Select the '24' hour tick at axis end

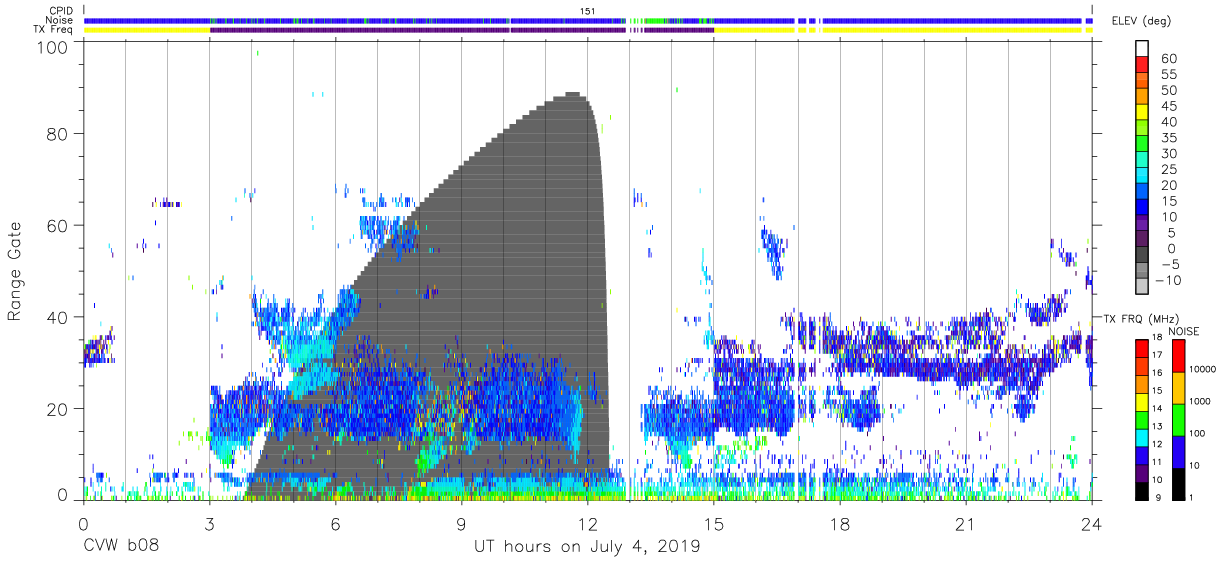pyautogui.click(x=1091, y=525)
